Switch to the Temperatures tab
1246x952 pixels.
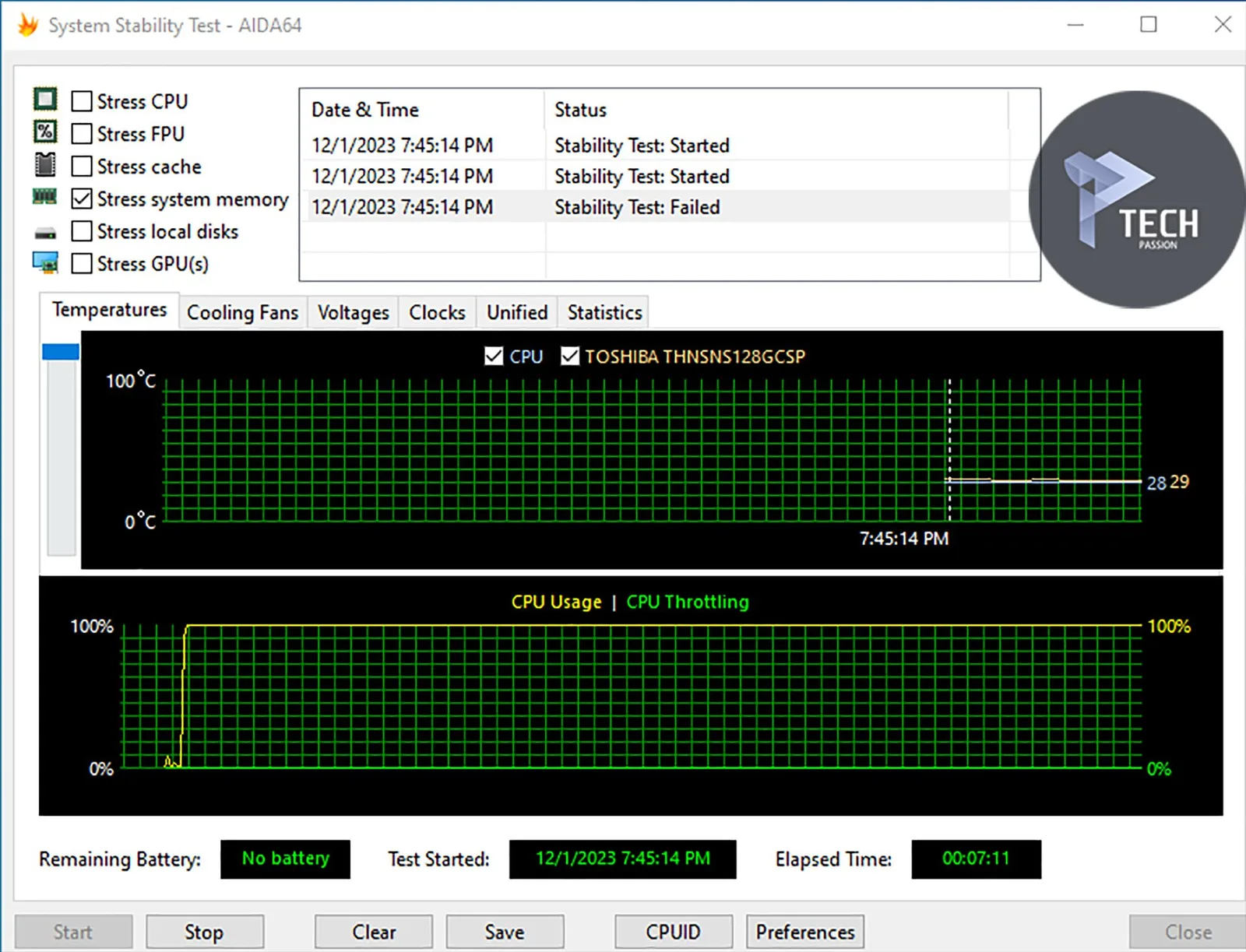point(109,310)
